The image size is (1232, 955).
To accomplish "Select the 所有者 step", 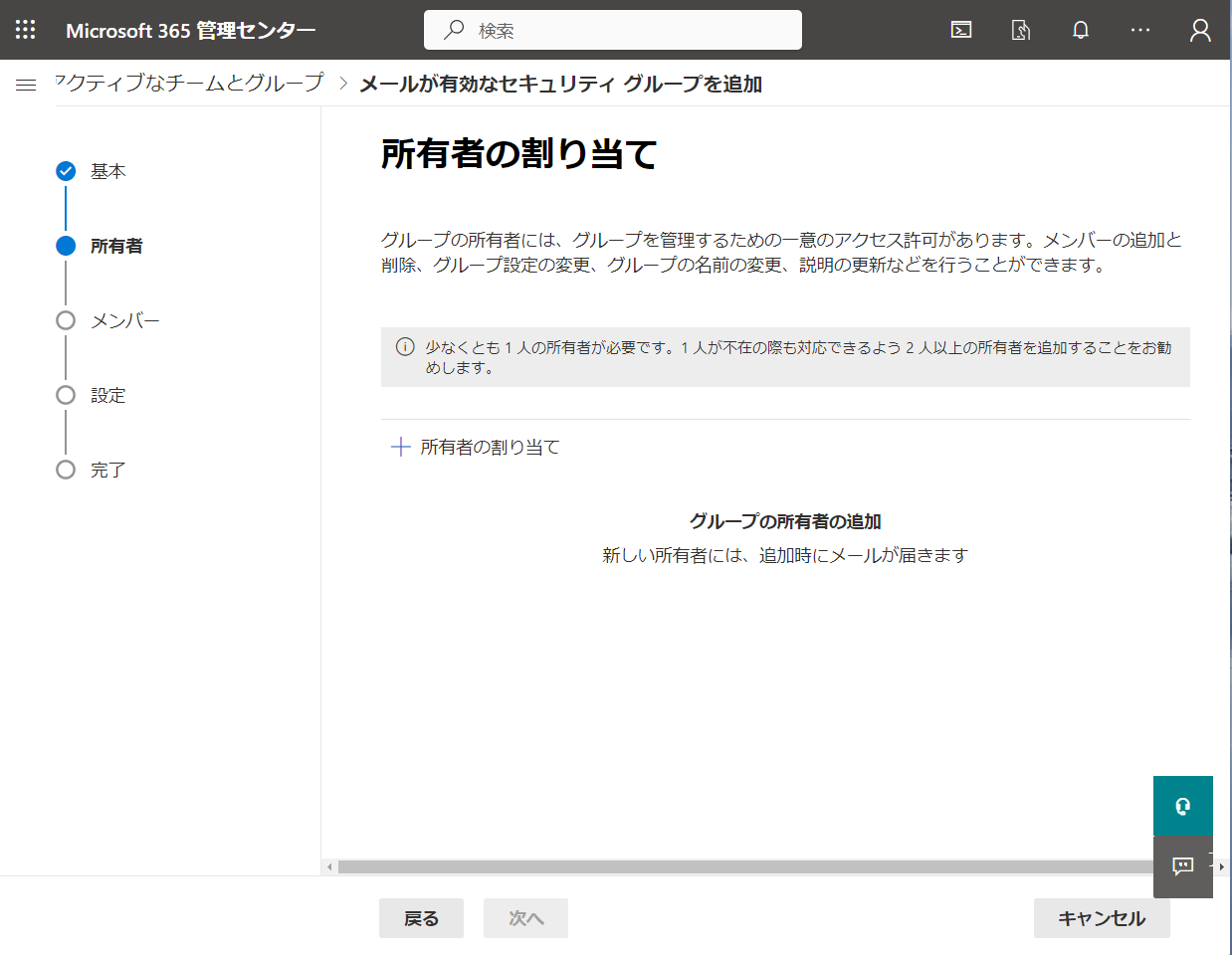I will tap(116, 246).
